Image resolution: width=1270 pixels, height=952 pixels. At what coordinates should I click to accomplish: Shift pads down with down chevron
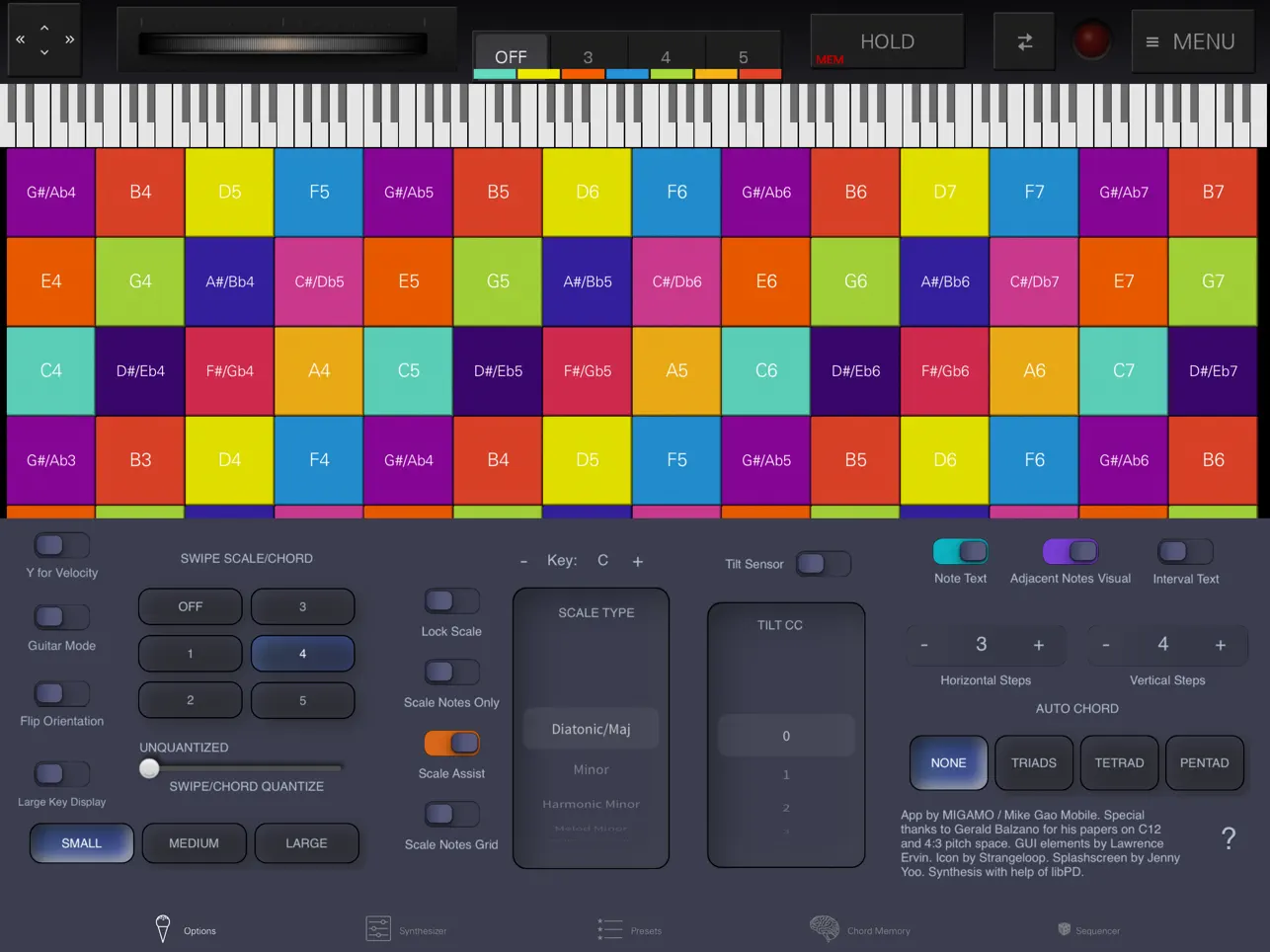[44, 52]
